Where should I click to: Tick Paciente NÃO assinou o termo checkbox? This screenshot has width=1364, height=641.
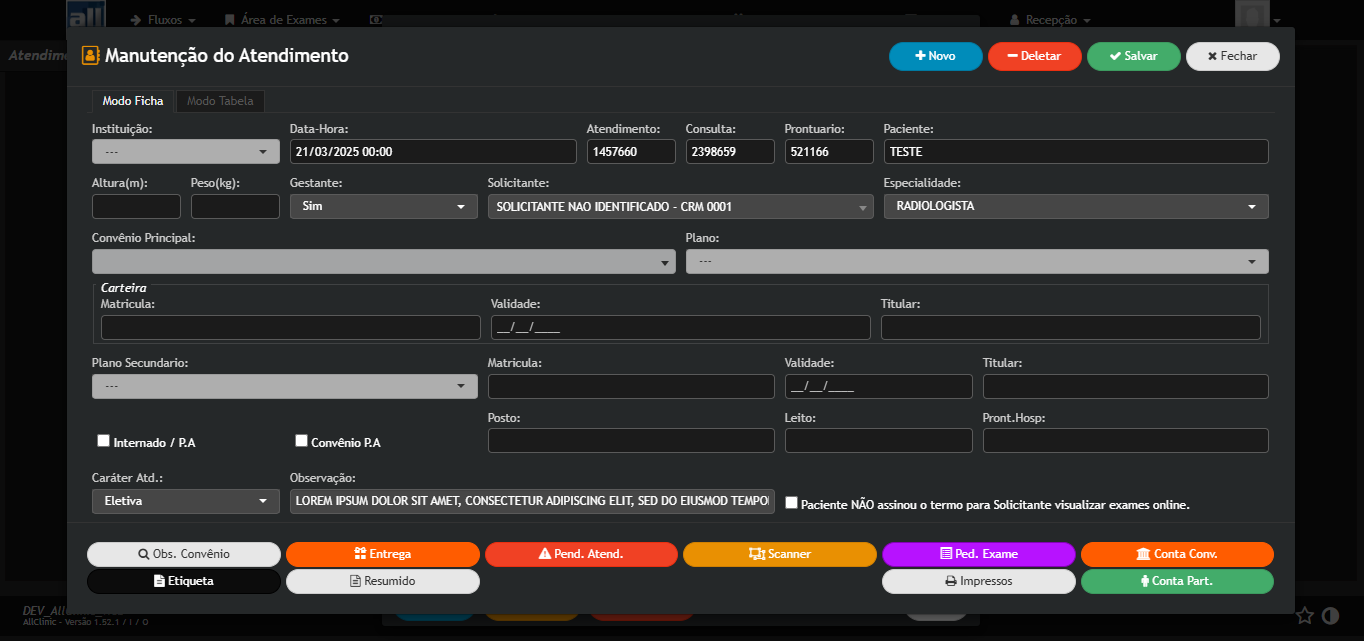[x=792, y=503]
